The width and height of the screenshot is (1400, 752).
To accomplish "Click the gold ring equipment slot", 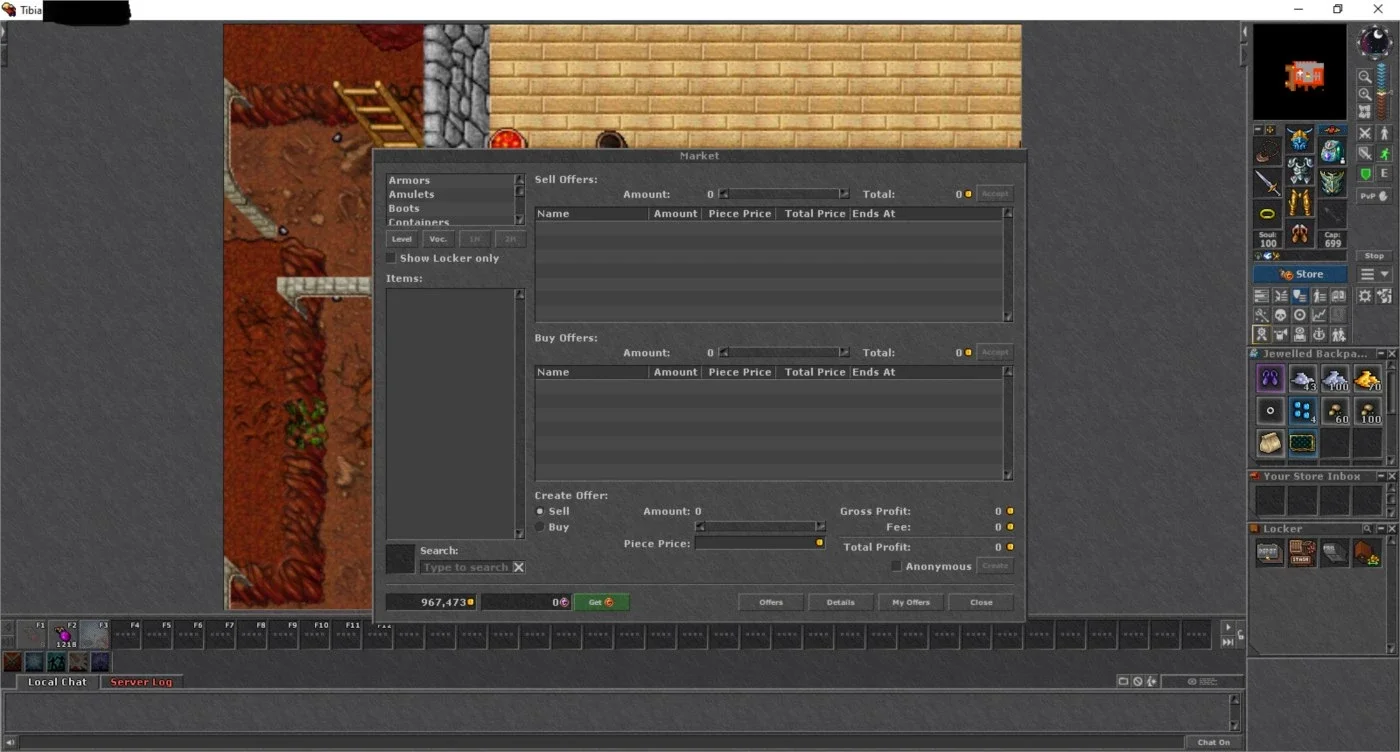I will (1268, 214).
